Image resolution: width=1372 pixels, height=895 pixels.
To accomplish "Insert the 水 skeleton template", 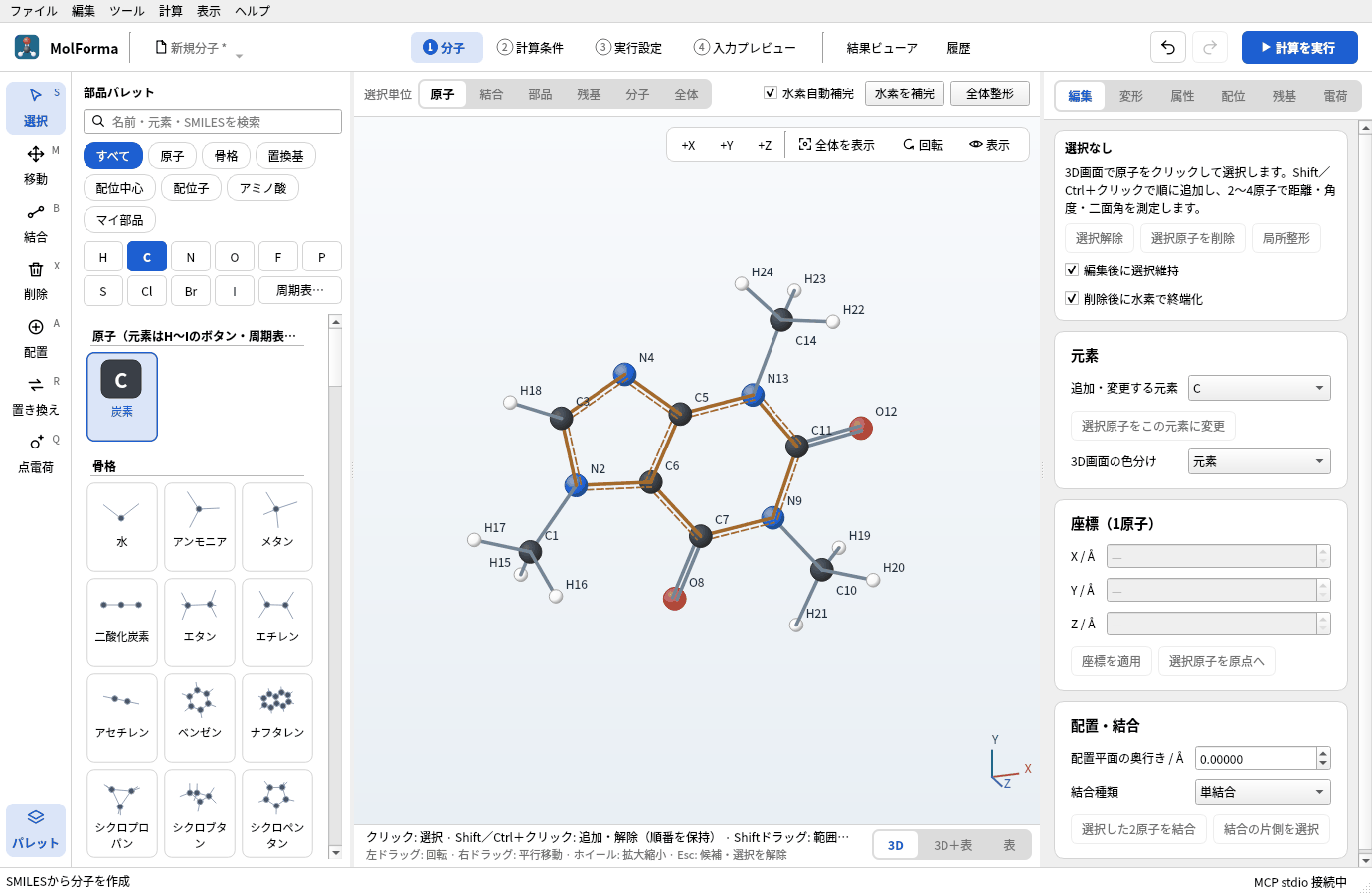I will click(122, 527).
